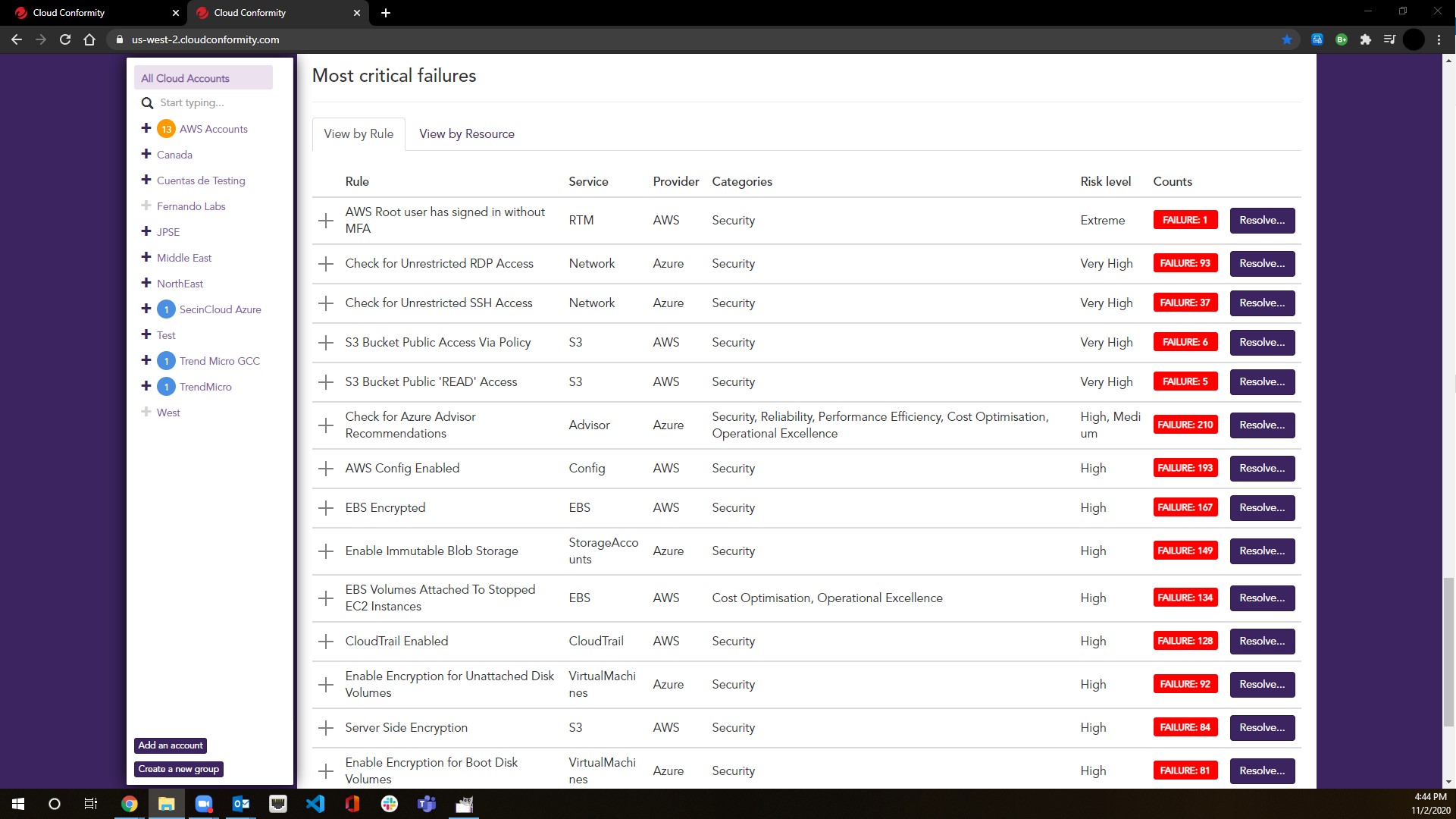
Task: Open the Chrome three-dot menu
Action: point(1439,39)
